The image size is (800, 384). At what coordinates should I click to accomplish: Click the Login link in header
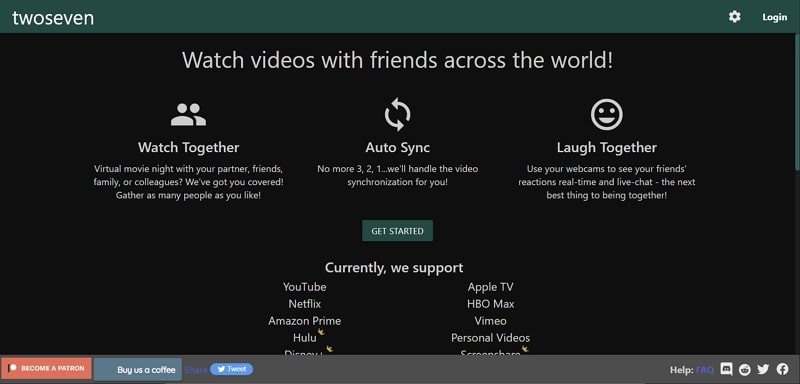774,17
